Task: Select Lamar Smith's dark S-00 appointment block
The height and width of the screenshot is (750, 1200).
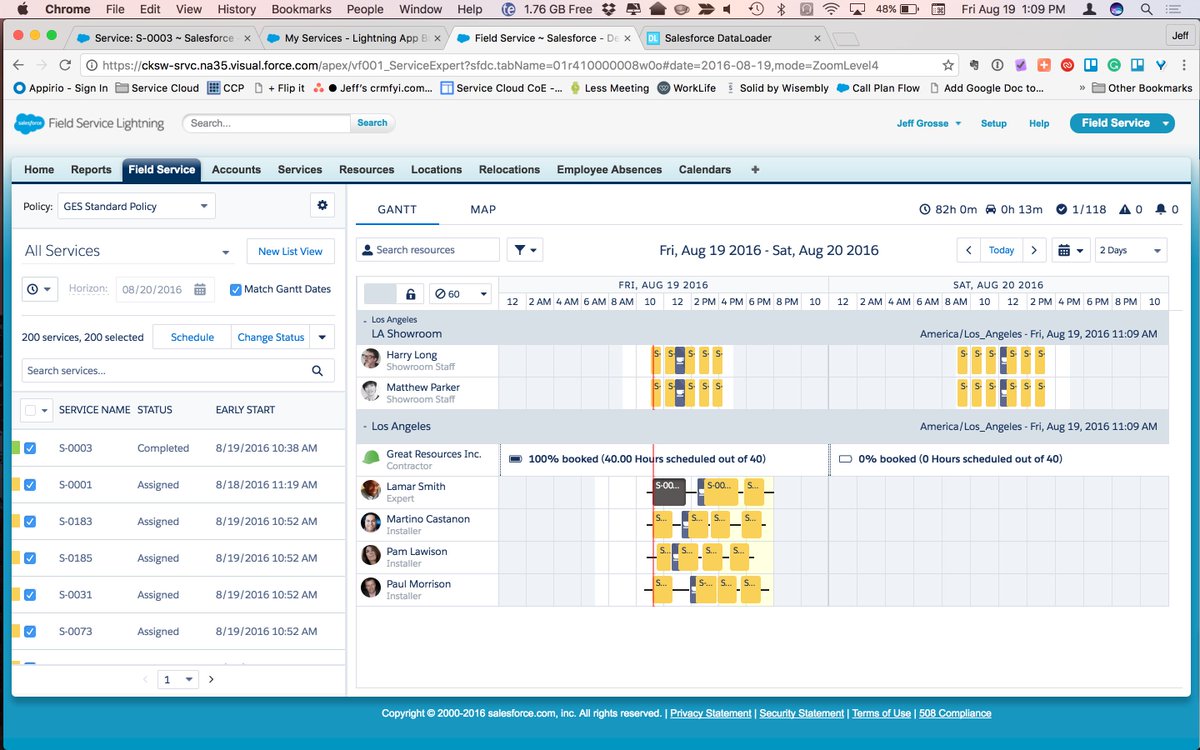Action: [669, 491]
